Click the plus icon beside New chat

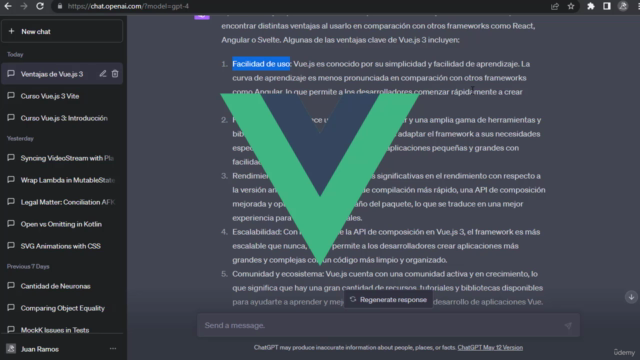click(11, 31)
